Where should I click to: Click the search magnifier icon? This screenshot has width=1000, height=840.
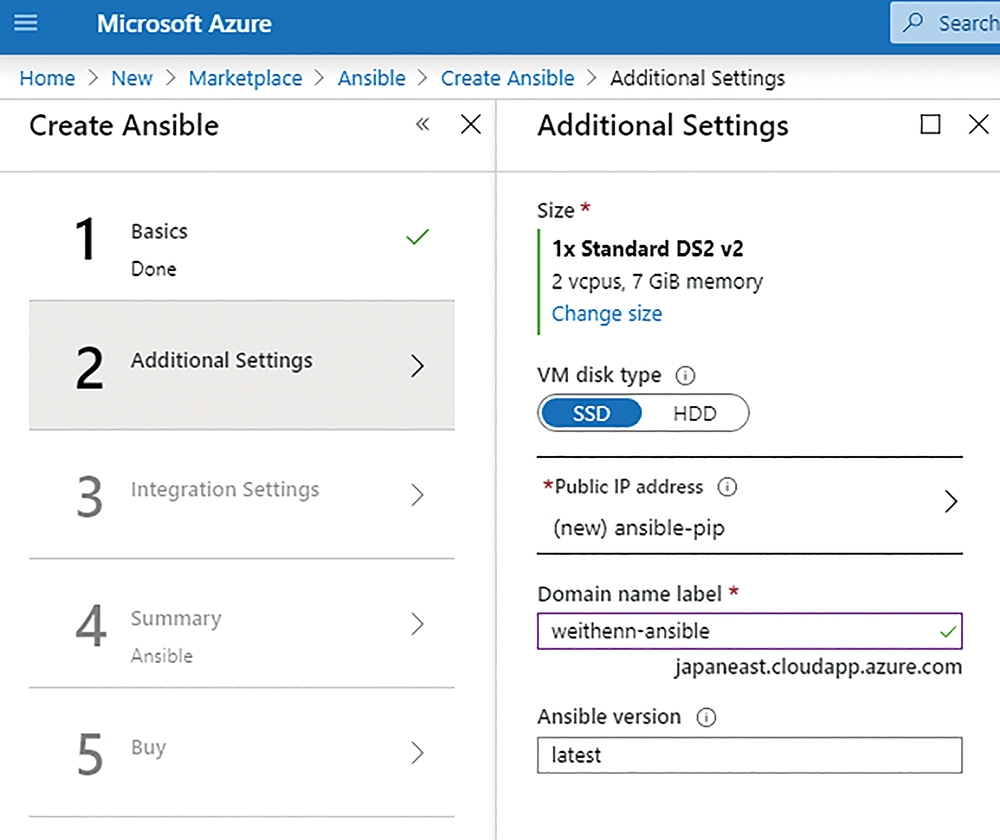(x=913, y=23)
